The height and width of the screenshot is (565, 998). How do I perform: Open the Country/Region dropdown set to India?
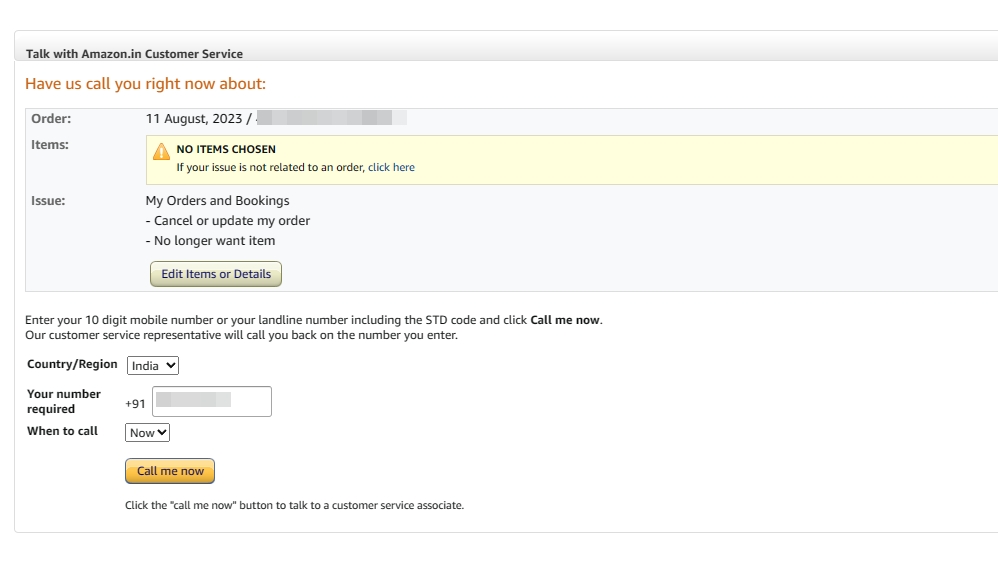click(x=153, y=366)
